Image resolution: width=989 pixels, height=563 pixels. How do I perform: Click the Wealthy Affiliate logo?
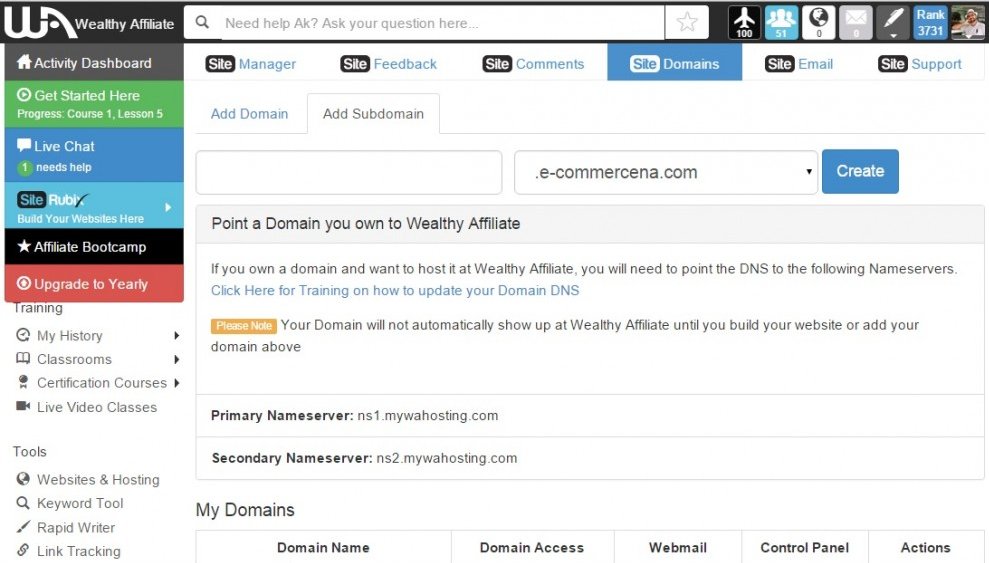[x=89, y=23]
